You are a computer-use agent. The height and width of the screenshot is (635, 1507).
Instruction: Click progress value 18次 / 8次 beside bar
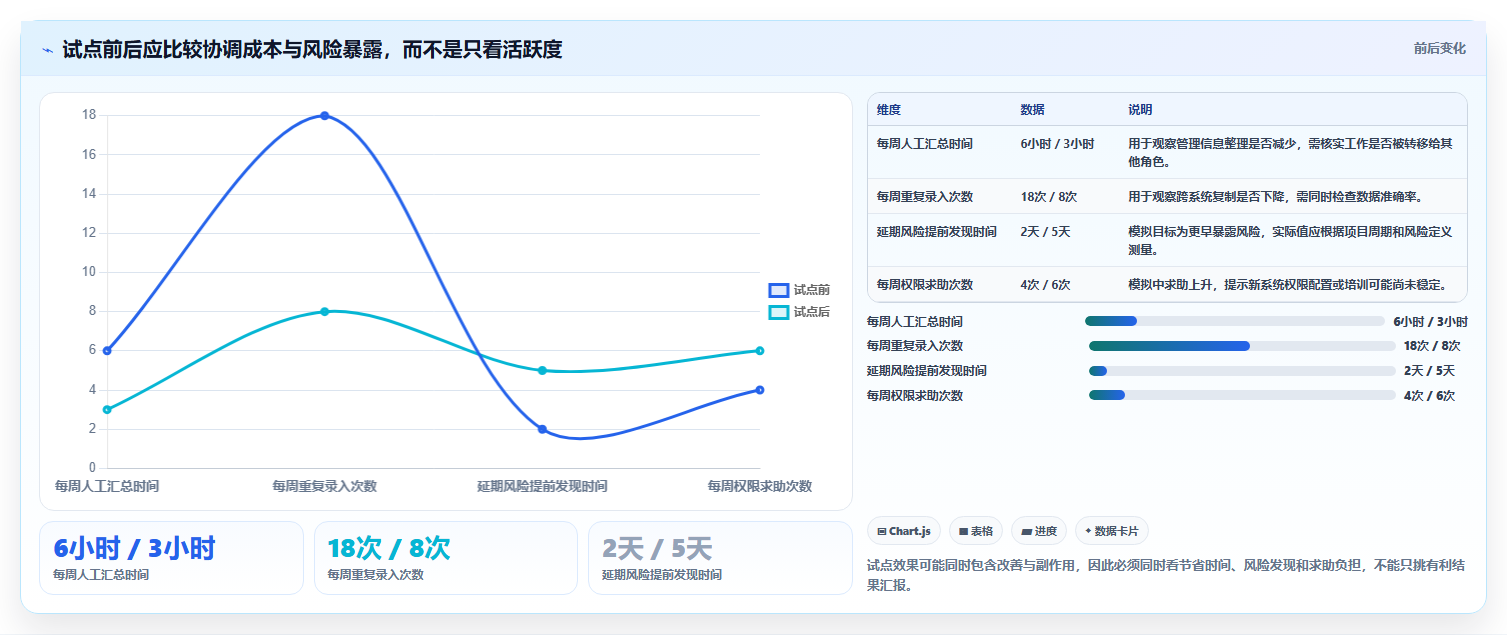point(1432,346)
